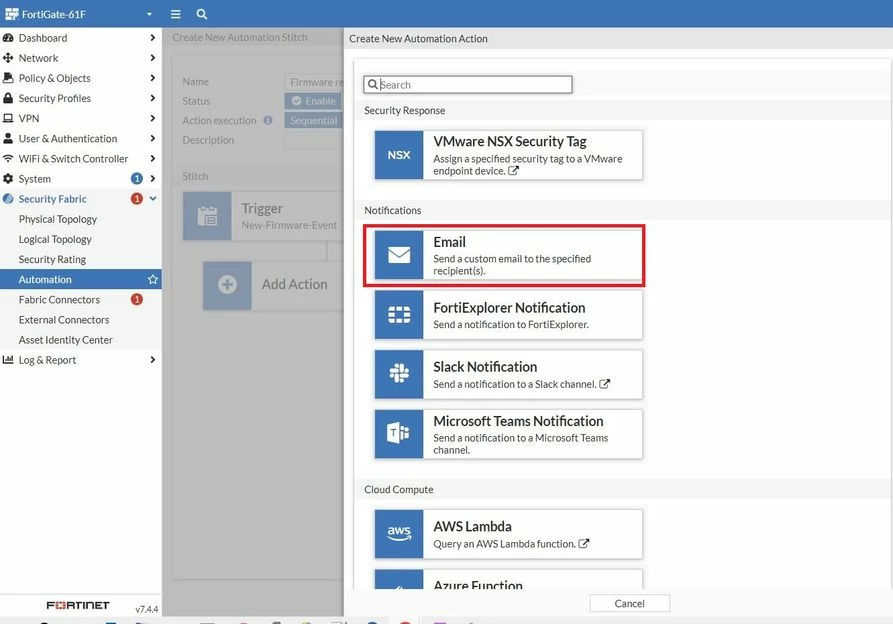This screenshot has height=624, width=893.
Task: Click the Policy & Objects icon
Action: (8, 78)
